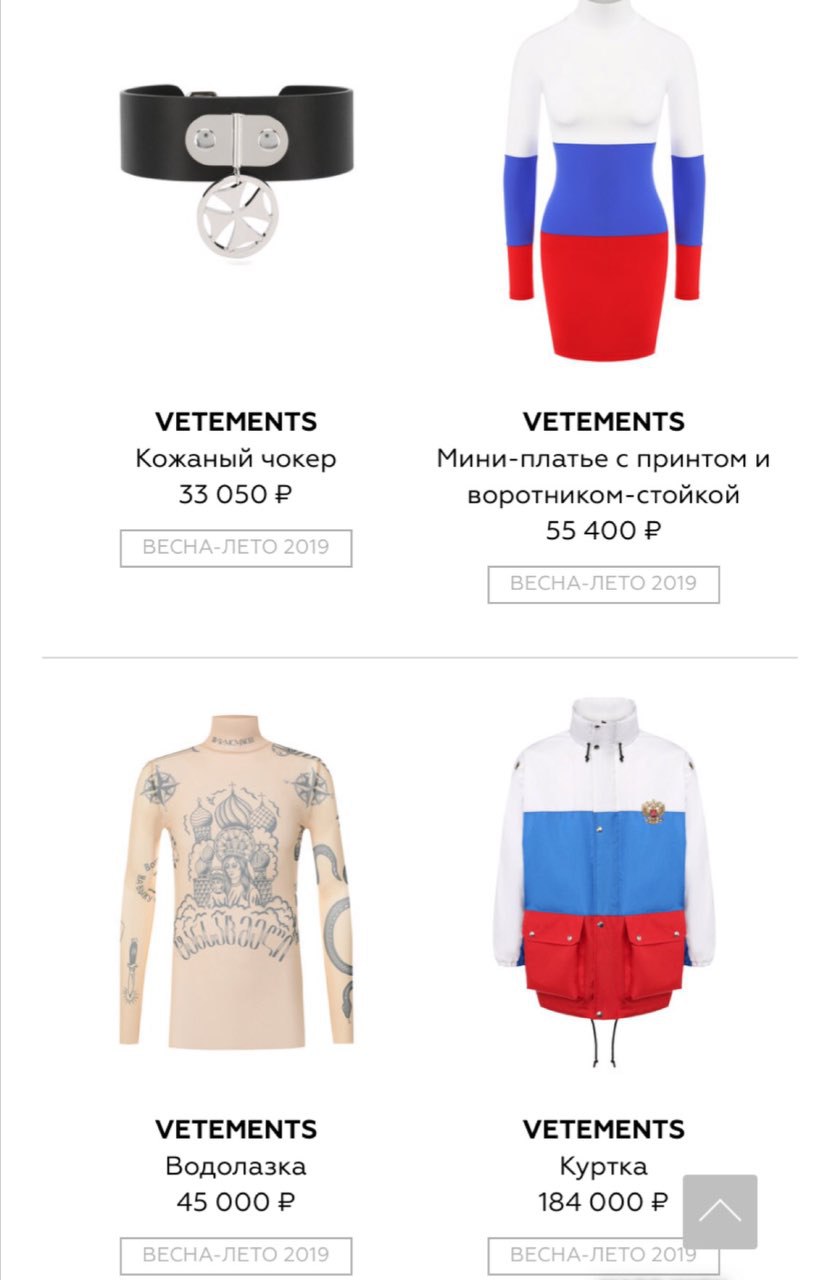Open the Куртка product title
Image resolution: width=819 pixels, height=1280 pixels.
[603, 1166]
